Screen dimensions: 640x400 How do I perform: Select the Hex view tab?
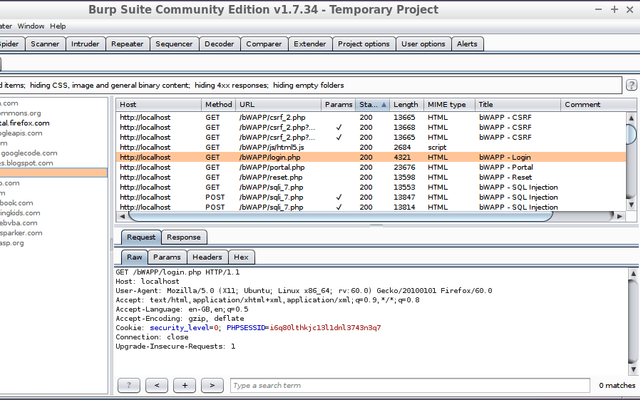pyautogui.click(x=241, y=257)
